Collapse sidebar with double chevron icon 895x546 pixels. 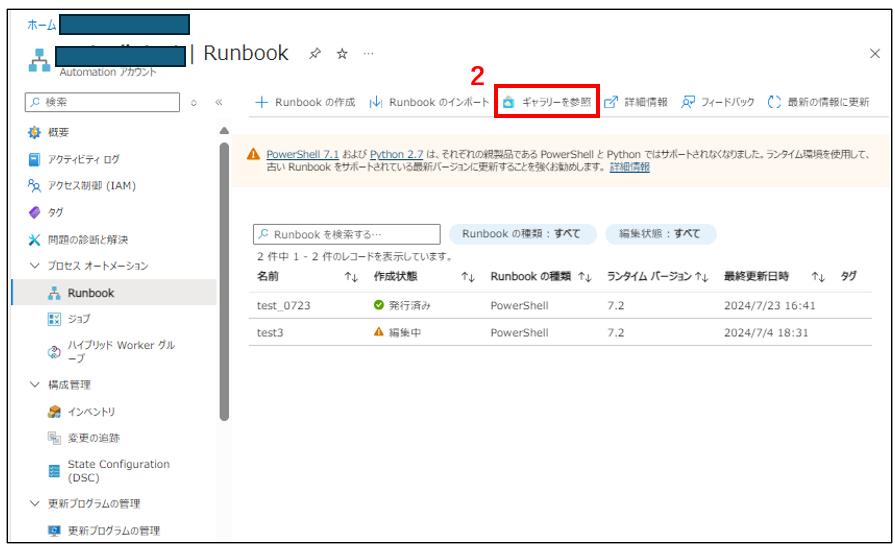(x=219, y=102)
